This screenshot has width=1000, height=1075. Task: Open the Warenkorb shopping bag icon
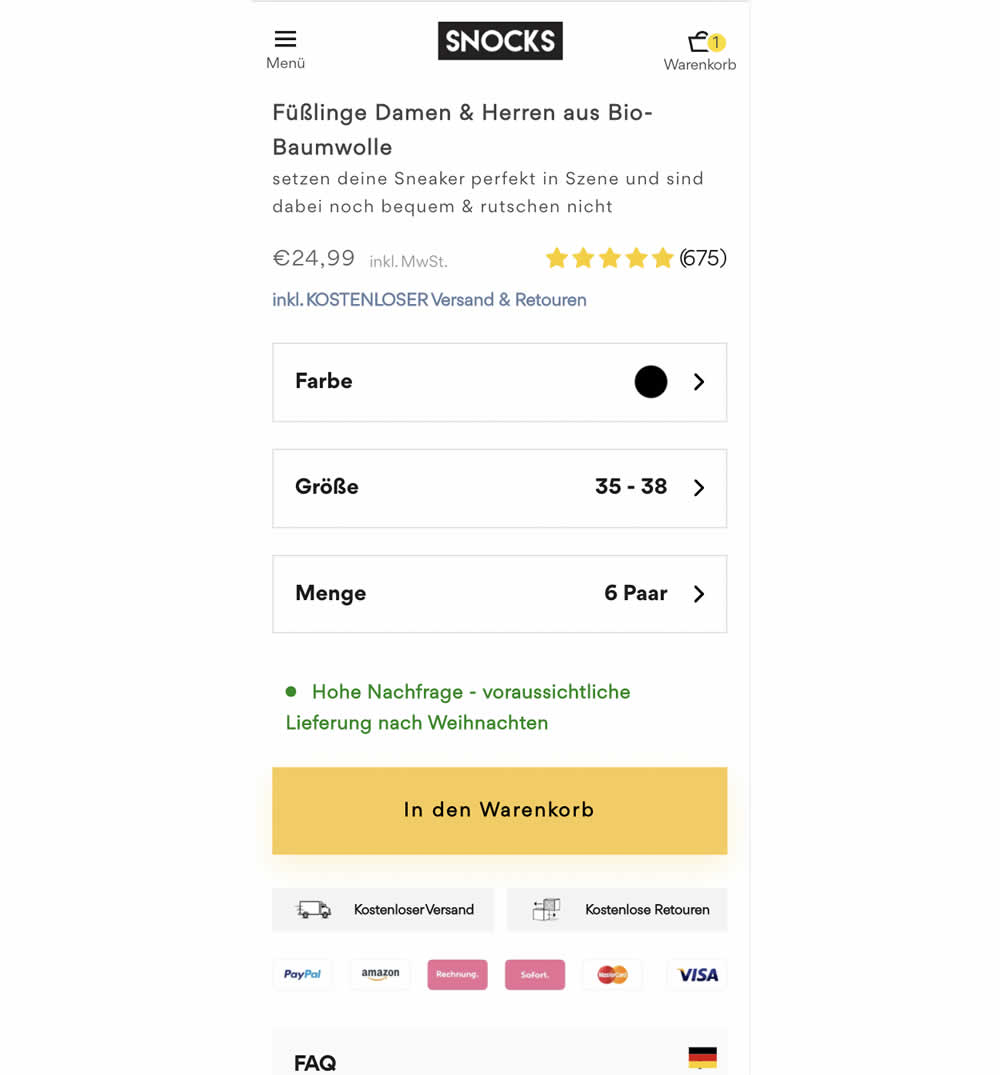[x=700, y=43]
